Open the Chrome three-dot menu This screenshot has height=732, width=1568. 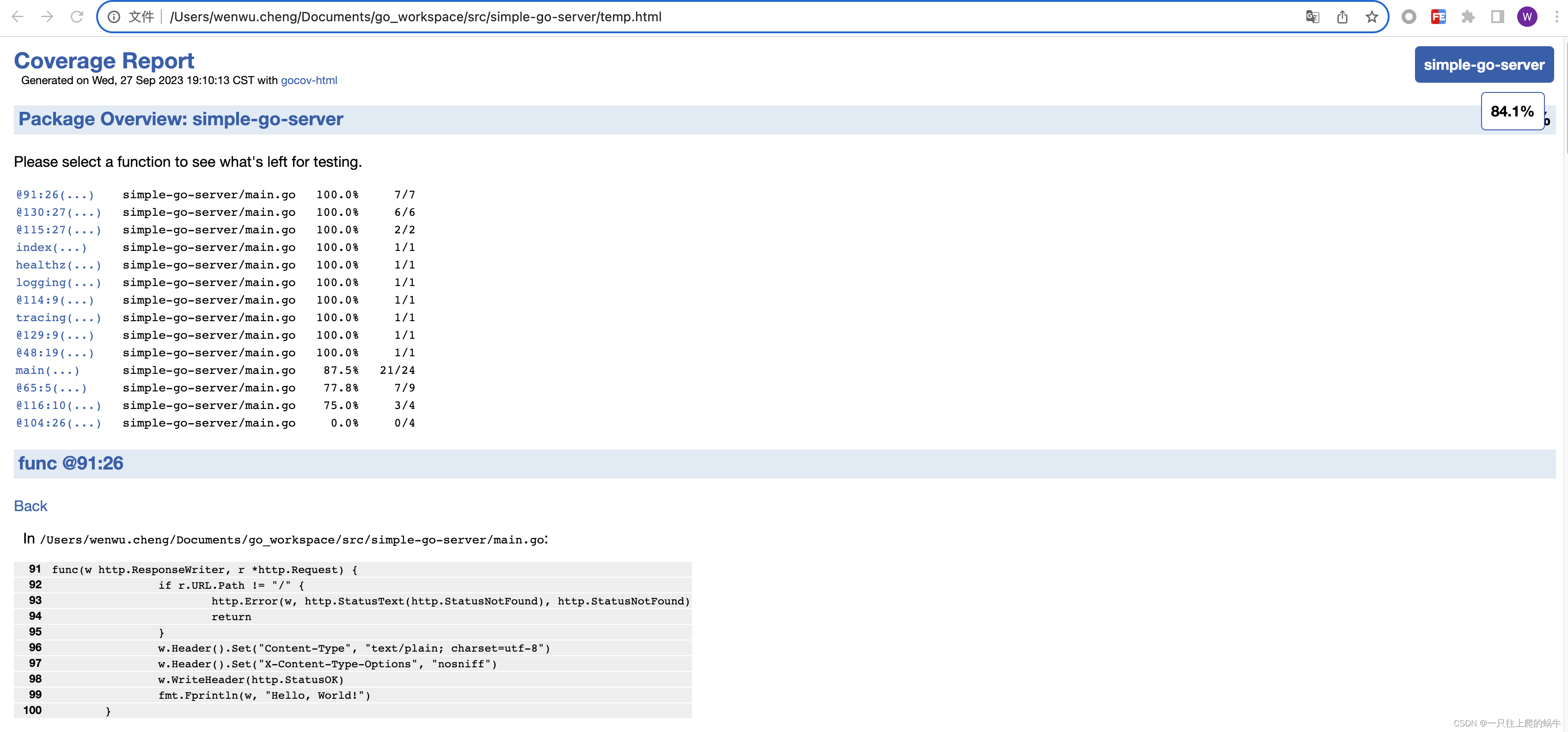[1556, 17]
